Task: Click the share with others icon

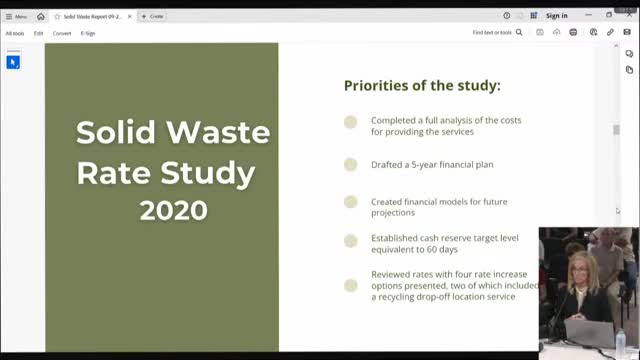Action: tap(593, 32)
